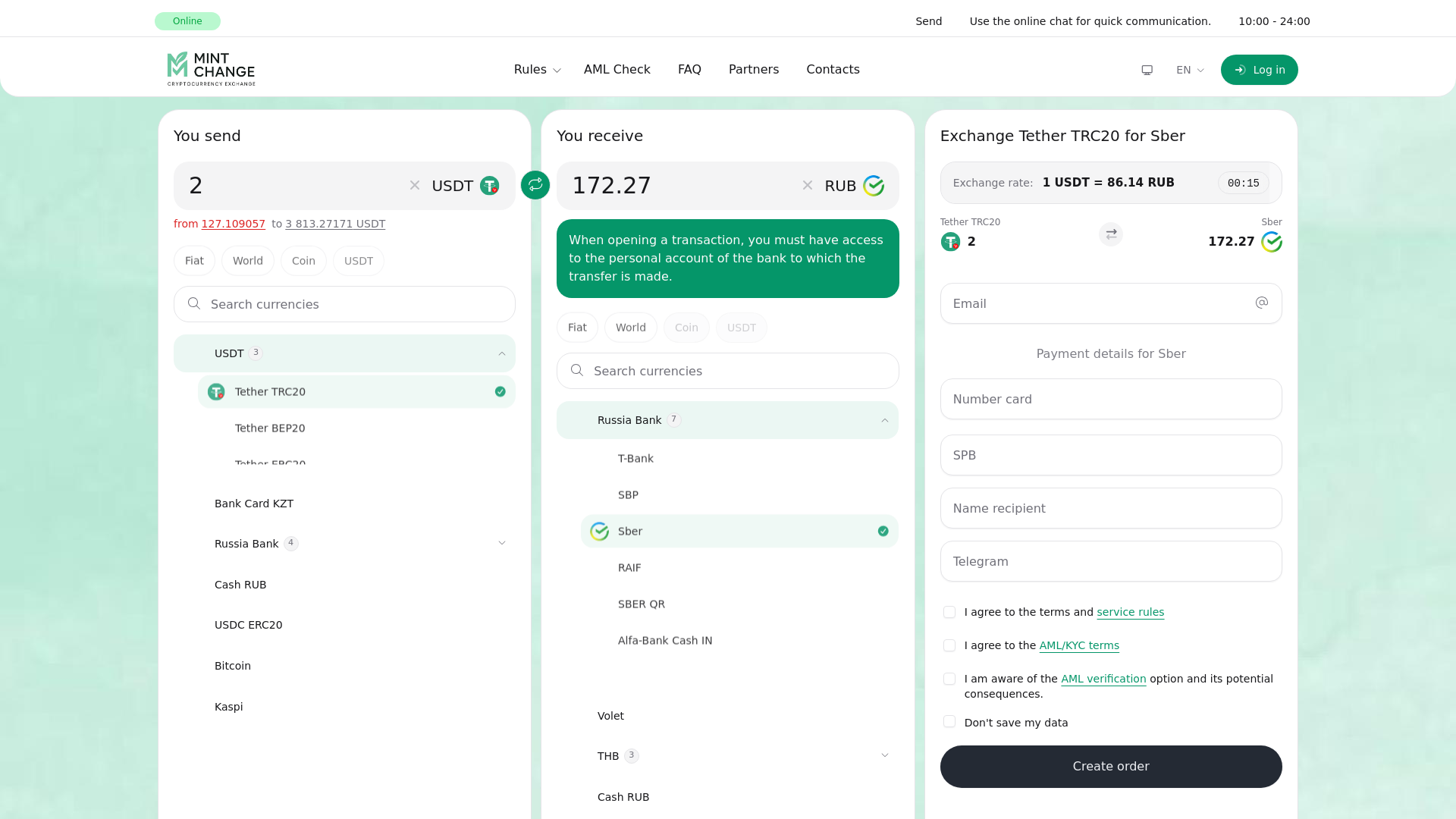Click Create order button
The height and width of the screenshot is (819, 1456).
click(1111, 767)
